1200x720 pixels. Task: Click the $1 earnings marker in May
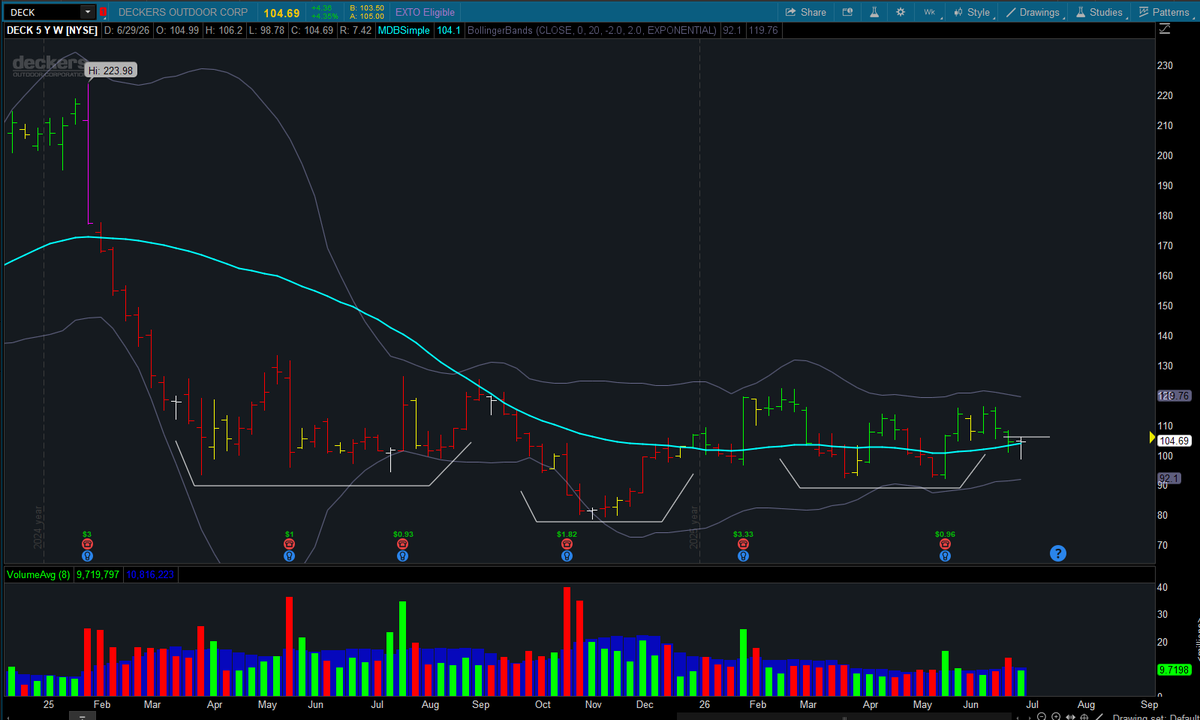(x=289, y=543)
